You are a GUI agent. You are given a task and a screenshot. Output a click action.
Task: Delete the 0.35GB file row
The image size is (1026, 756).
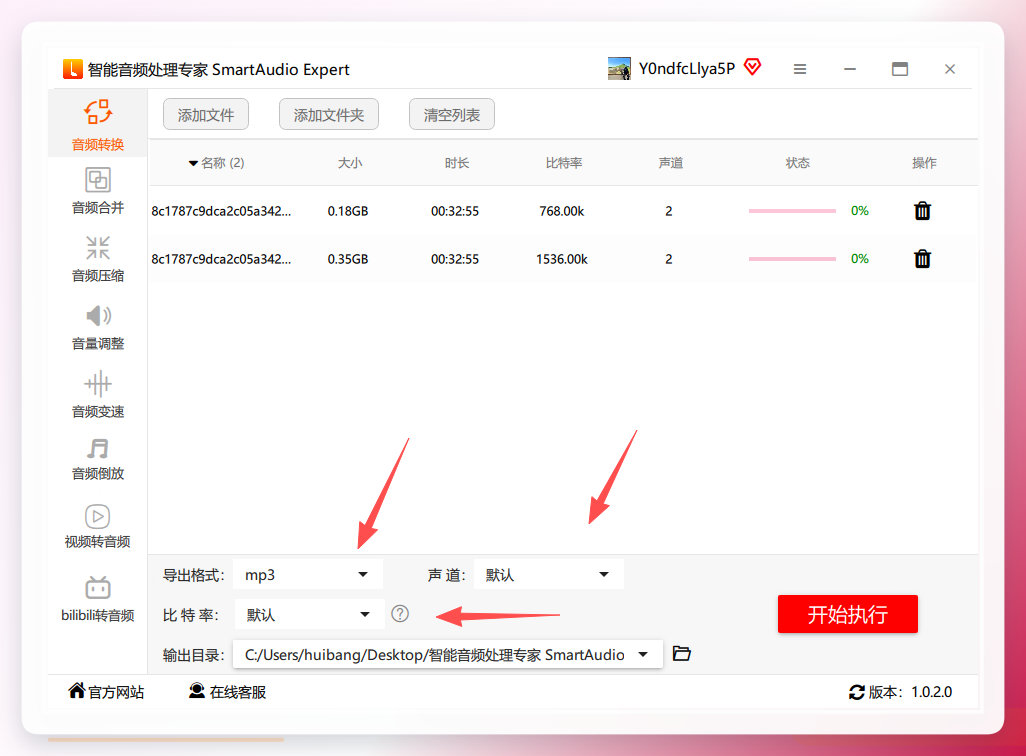(x=922, y=259)
